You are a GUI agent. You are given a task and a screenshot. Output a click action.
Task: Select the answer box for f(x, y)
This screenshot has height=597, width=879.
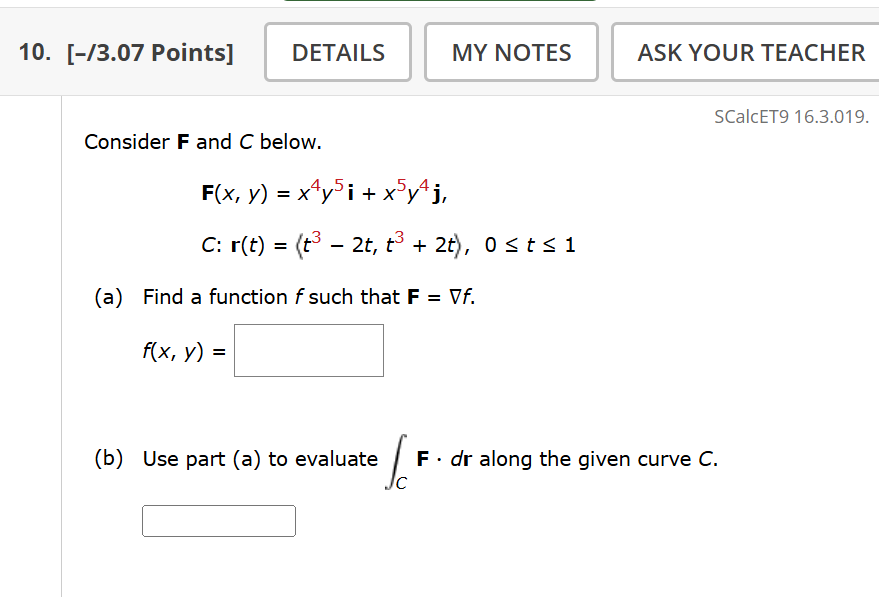point(308,350)
